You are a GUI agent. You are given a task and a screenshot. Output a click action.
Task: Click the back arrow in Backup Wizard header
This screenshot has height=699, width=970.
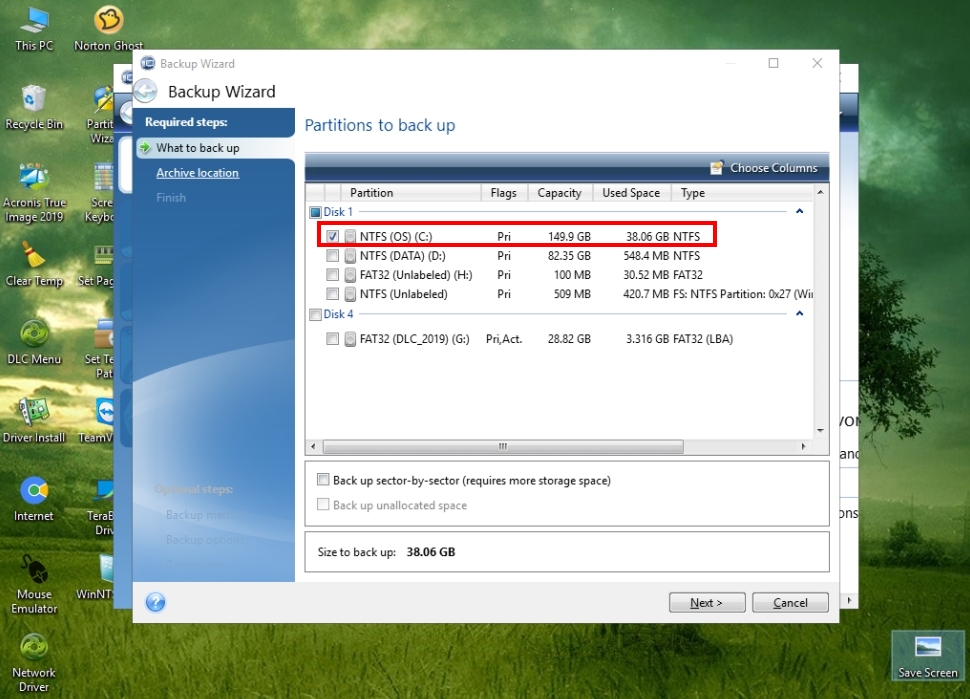tap(146, 92)
